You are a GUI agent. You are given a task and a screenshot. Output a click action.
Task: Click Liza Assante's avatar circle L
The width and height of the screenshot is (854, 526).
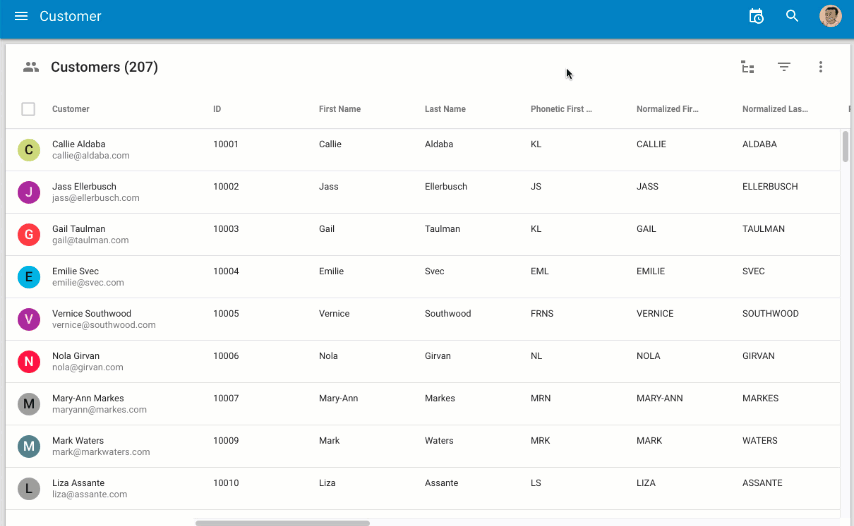click(29, 488)
